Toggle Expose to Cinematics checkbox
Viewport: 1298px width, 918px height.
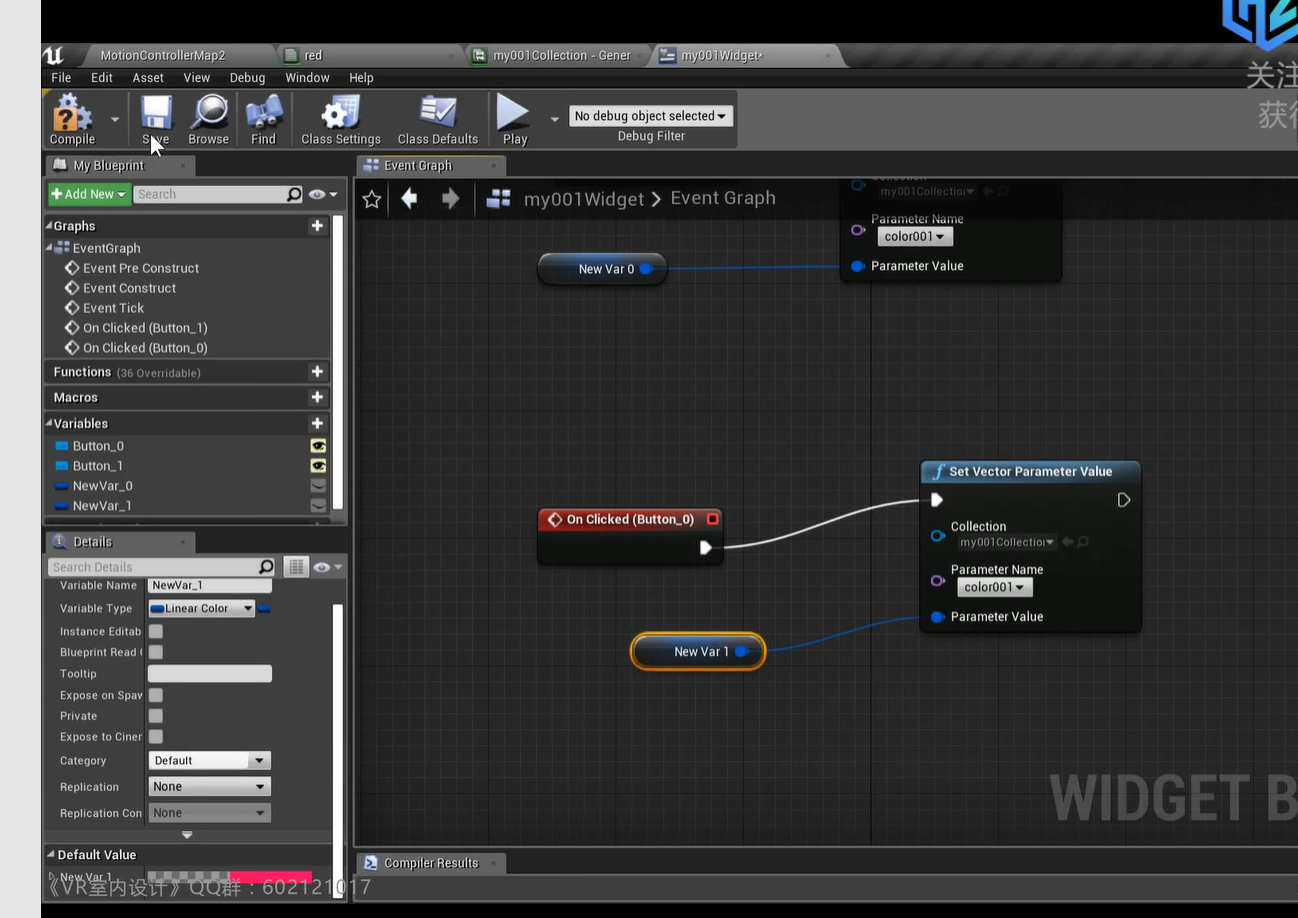click(156, 737)
